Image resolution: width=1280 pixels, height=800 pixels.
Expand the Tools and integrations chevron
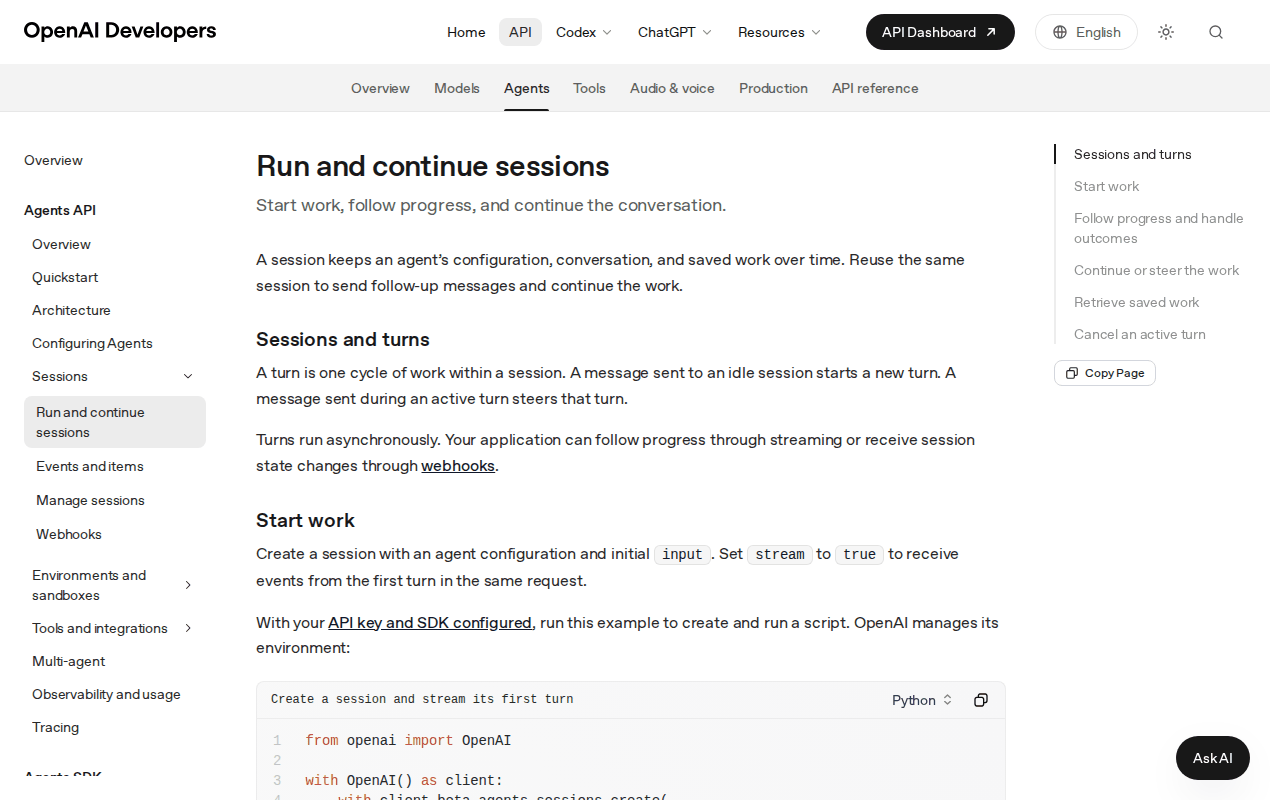click(x=188, y=628)
